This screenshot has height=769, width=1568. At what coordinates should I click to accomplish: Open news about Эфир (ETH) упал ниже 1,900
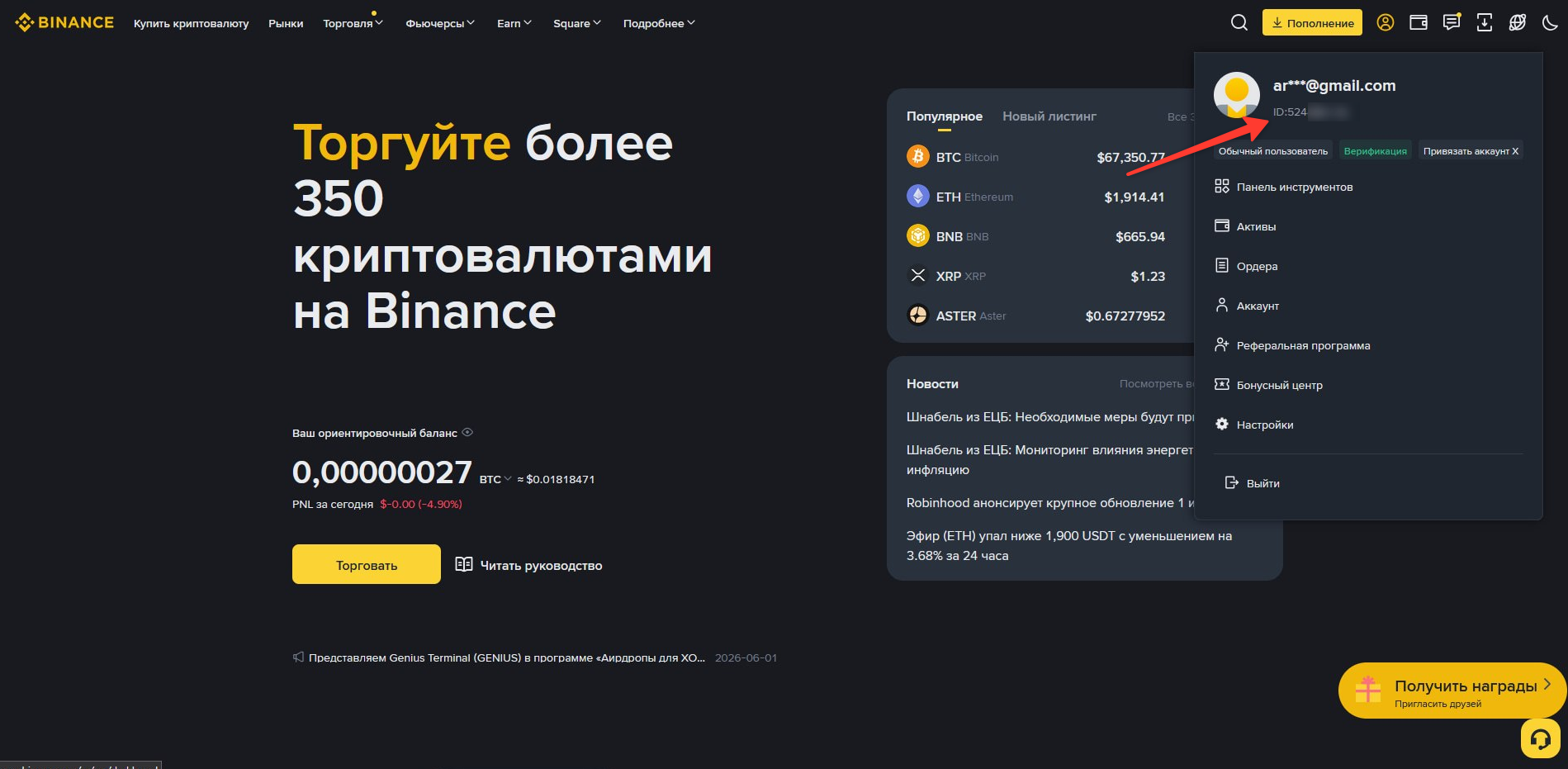click(1069, 545)
